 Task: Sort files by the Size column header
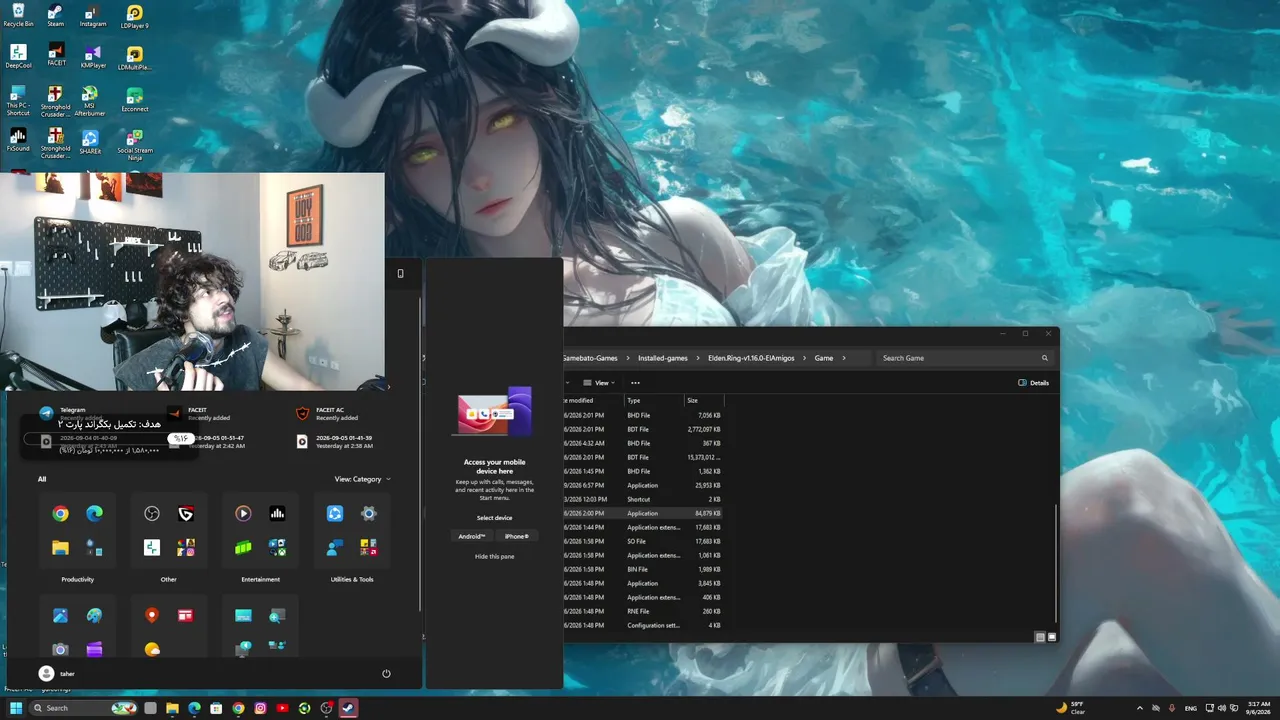click(x=703, y=401)
